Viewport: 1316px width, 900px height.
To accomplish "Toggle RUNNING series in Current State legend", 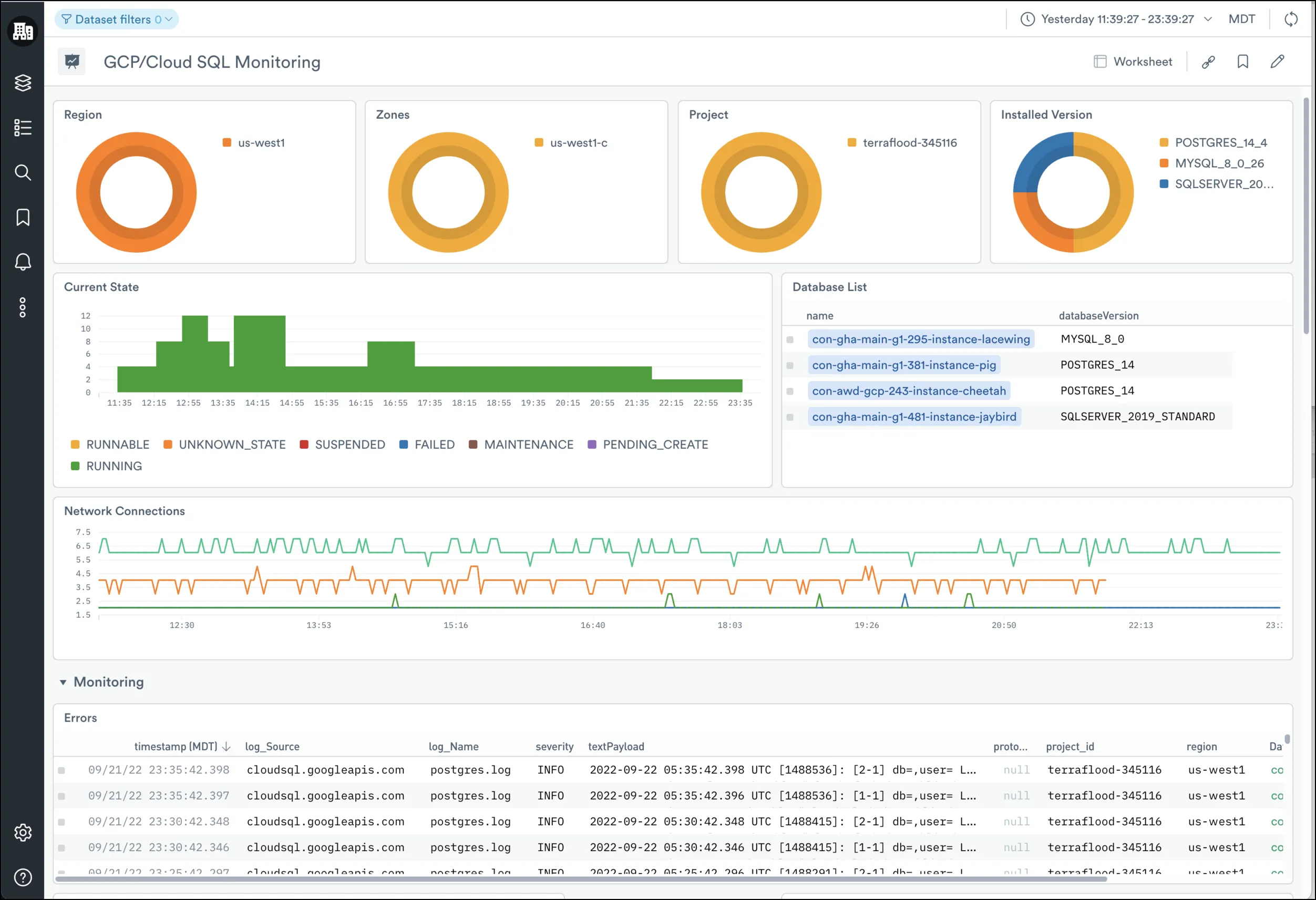I will coord(107,466).
